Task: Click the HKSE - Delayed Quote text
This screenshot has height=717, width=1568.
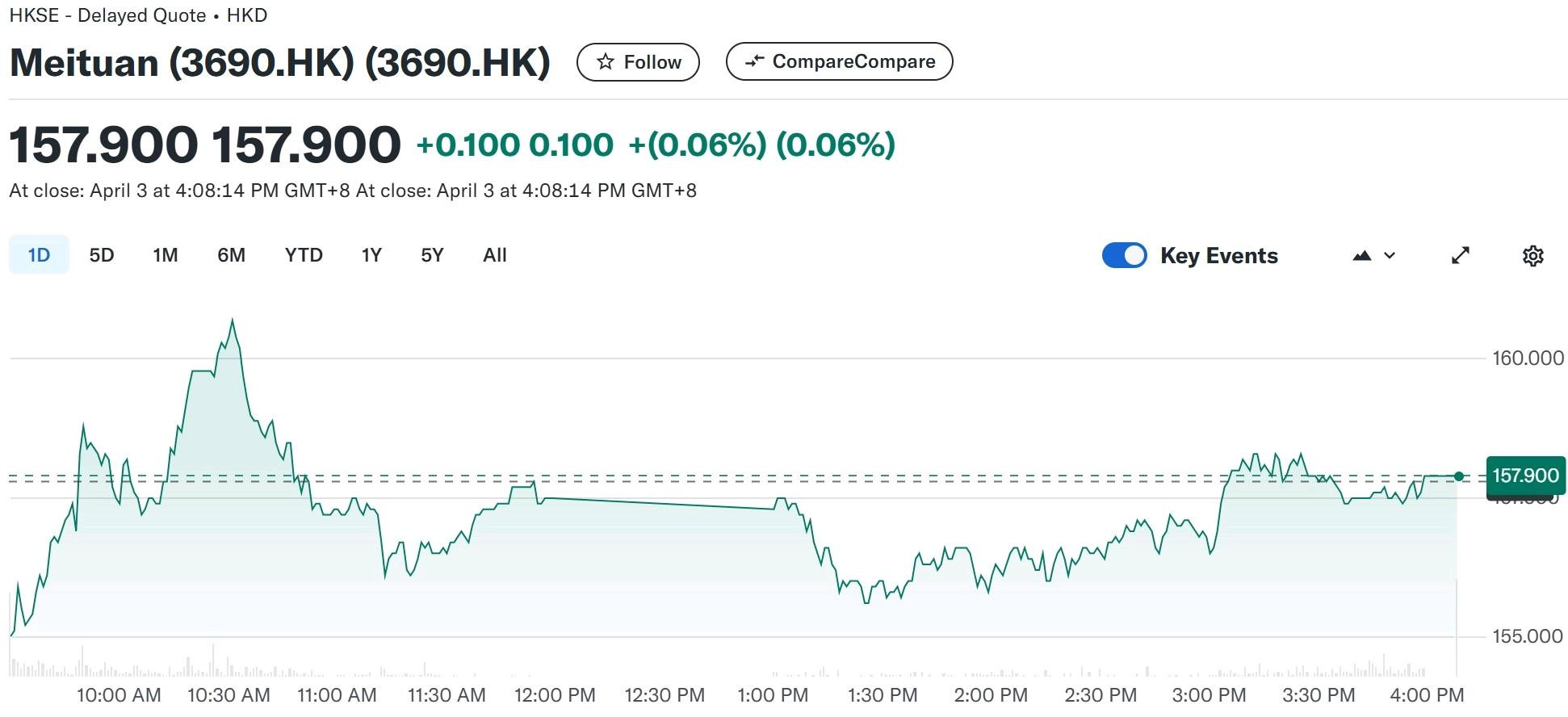Action: coord(107,15)
